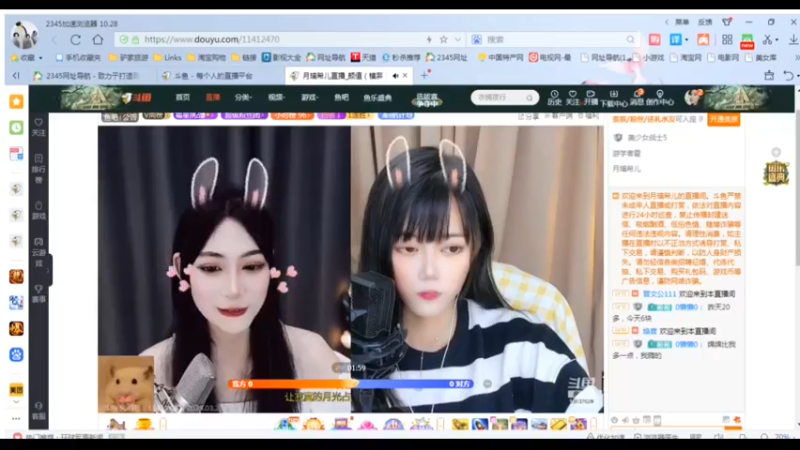Open the browser downloads arrow icon
Image resolution: width=800 pixels, height=450 pixels.
793,39
